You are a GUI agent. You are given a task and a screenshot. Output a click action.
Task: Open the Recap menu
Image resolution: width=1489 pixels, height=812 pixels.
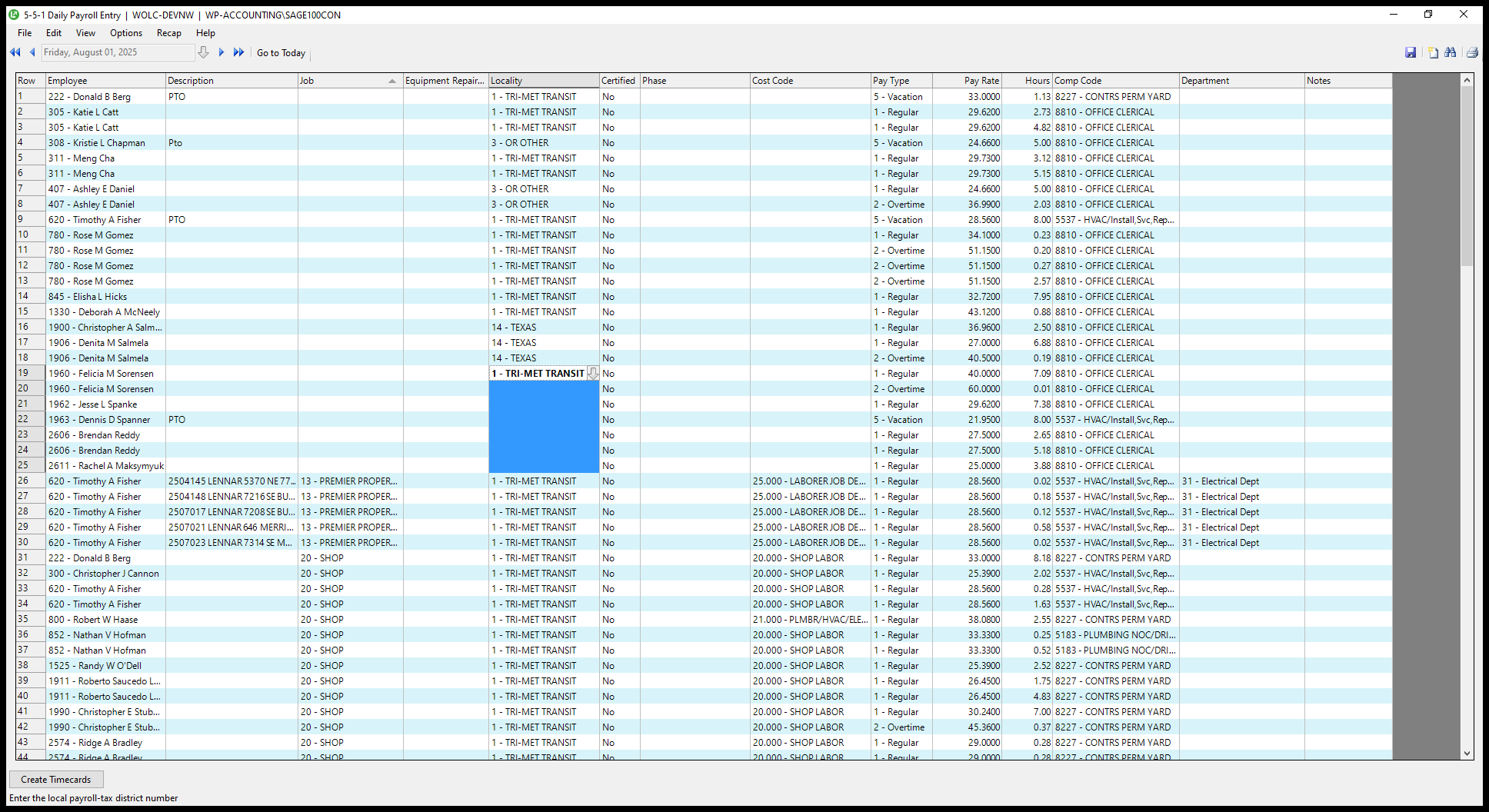click(168, 33)
